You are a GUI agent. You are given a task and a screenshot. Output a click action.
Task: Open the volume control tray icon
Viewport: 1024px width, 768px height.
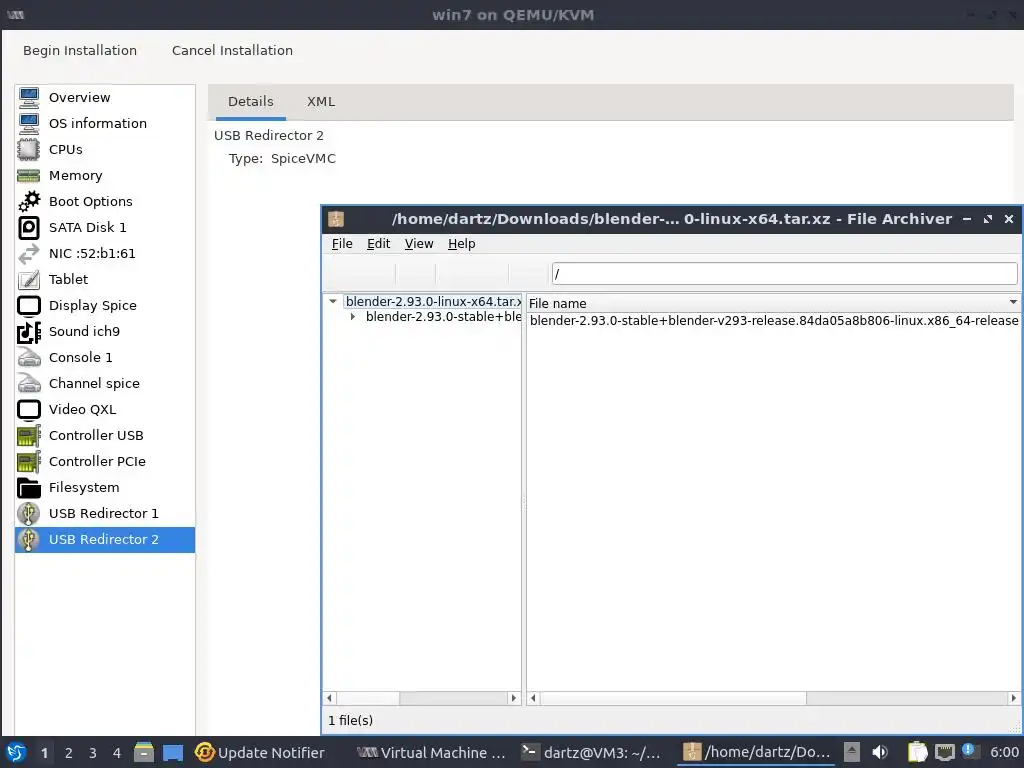pos(880,752)
